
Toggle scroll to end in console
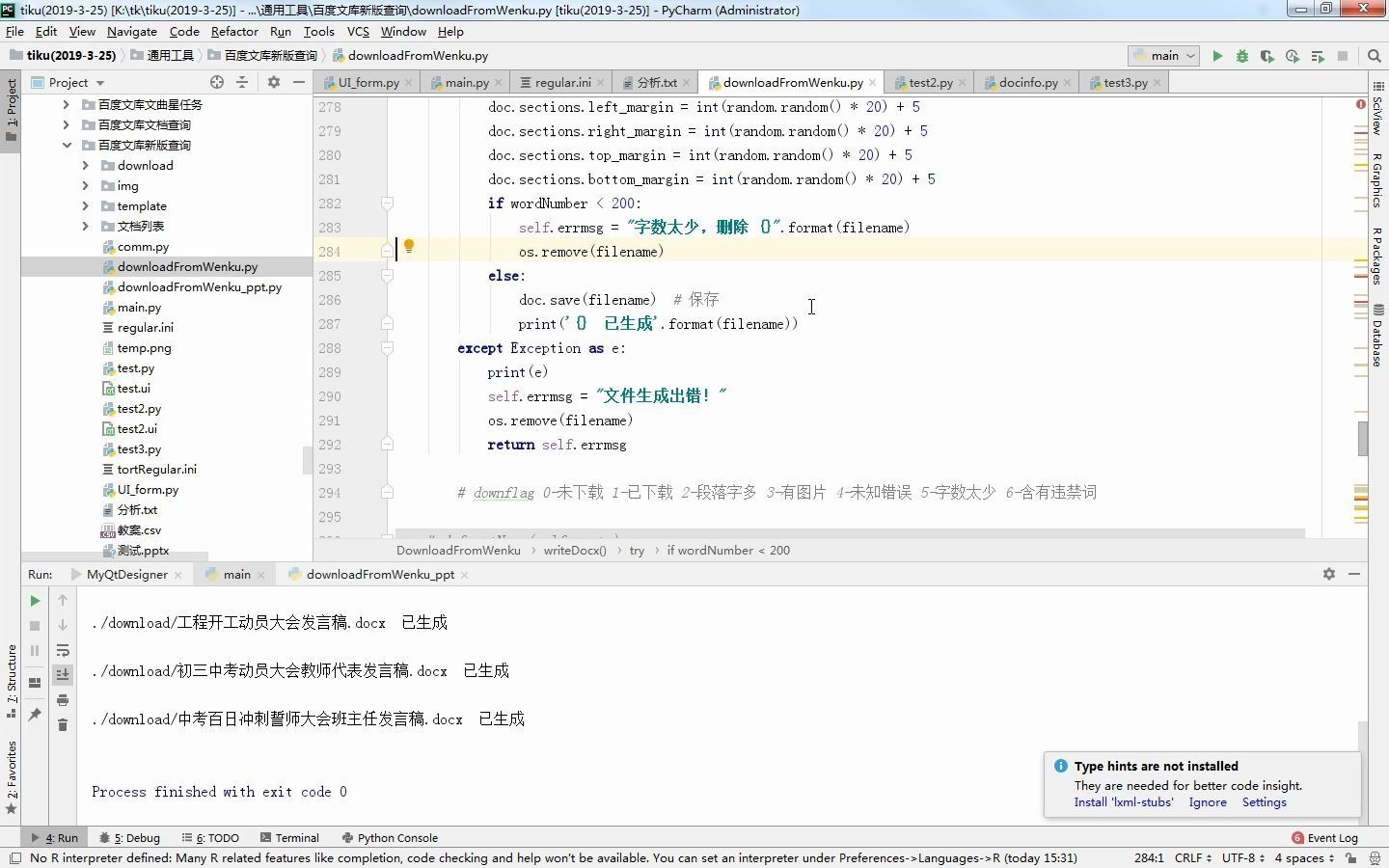(63, 675)
